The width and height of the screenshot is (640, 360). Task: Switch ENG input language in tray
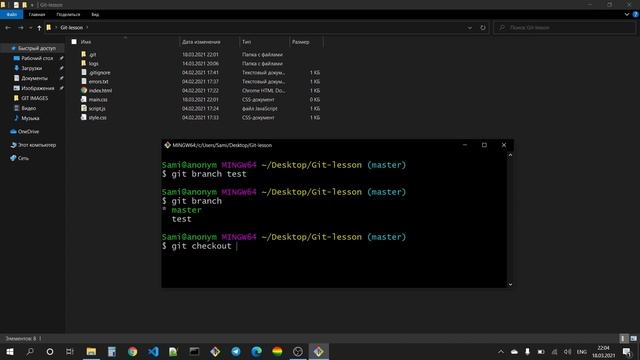(581, 351)
